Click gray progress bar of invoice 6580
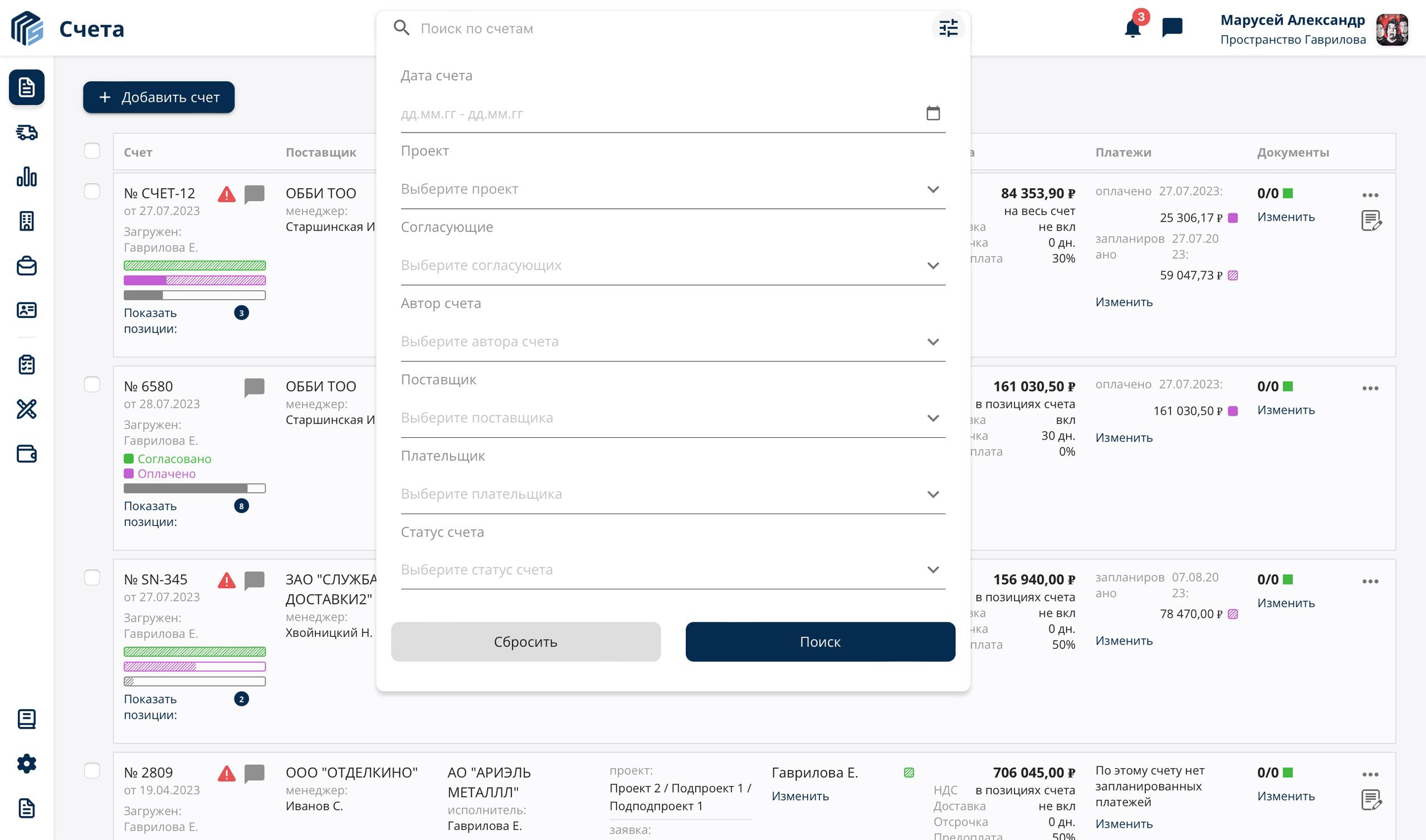This screenshot has height=840, width=1426. click(x=194, y=489)
